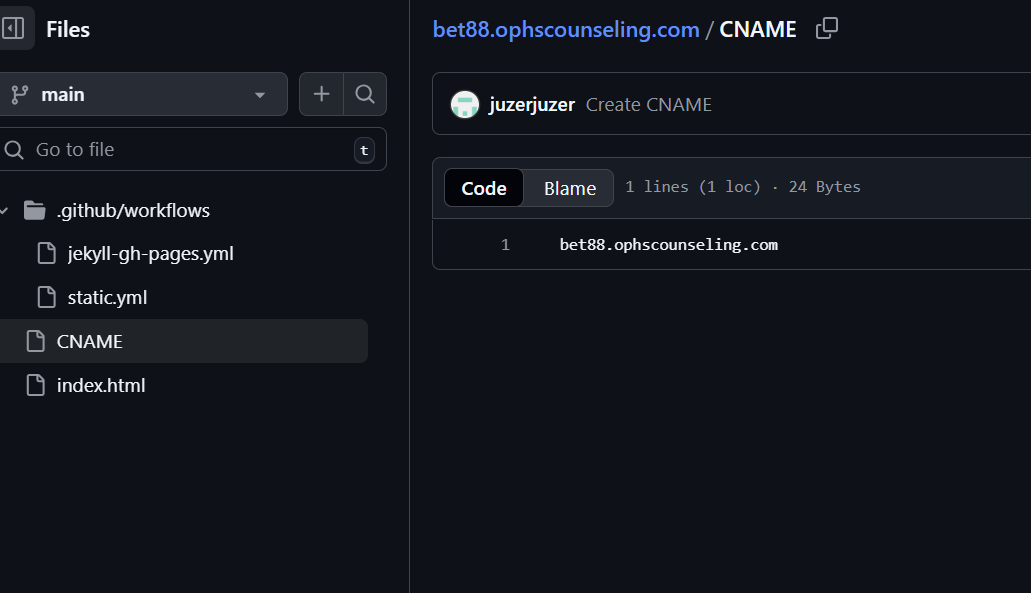Click the search magnifier icon button
The width and height of the screenshot is (1031, 593).
click(x=365, y=94)
